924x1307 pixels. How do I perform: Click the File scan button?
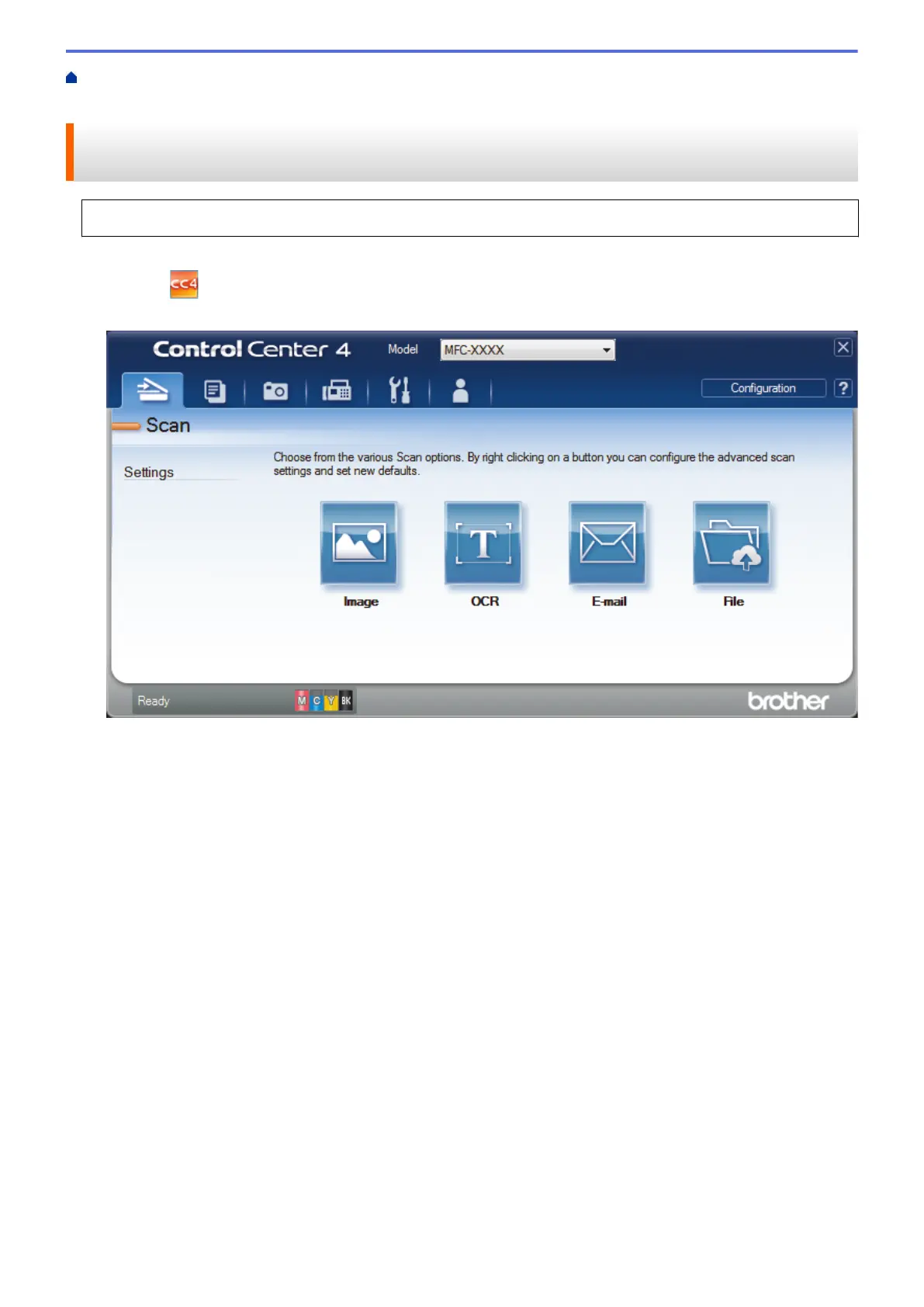732,543
